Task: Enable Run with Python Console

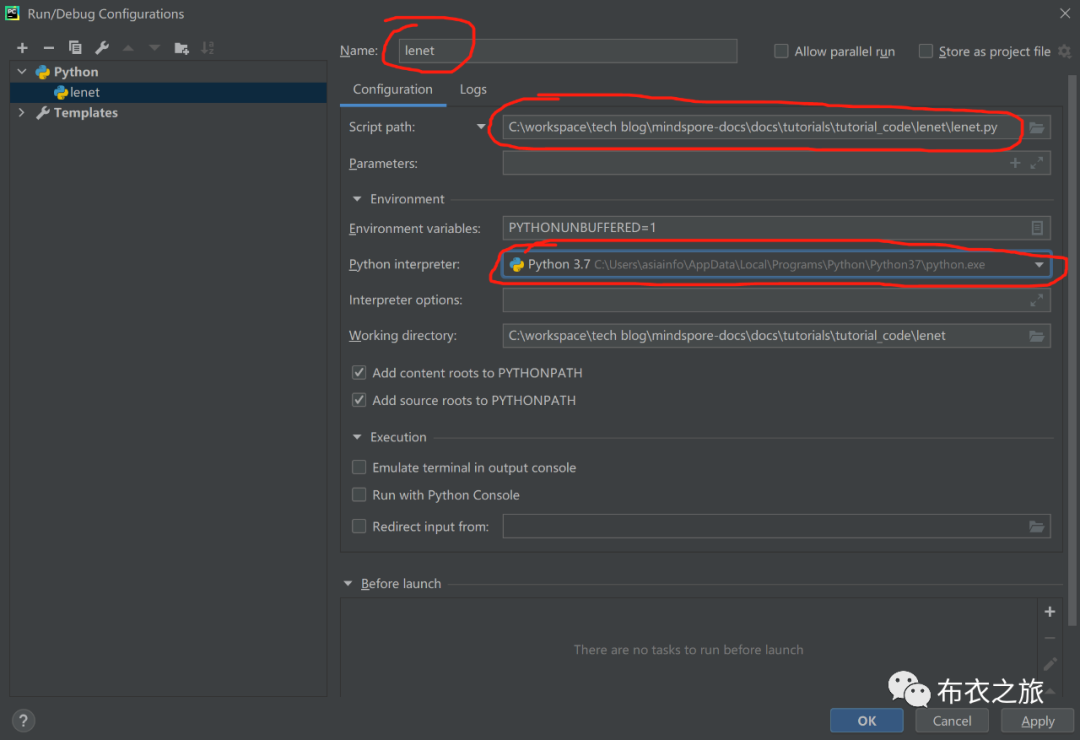Action: (359, 495)
